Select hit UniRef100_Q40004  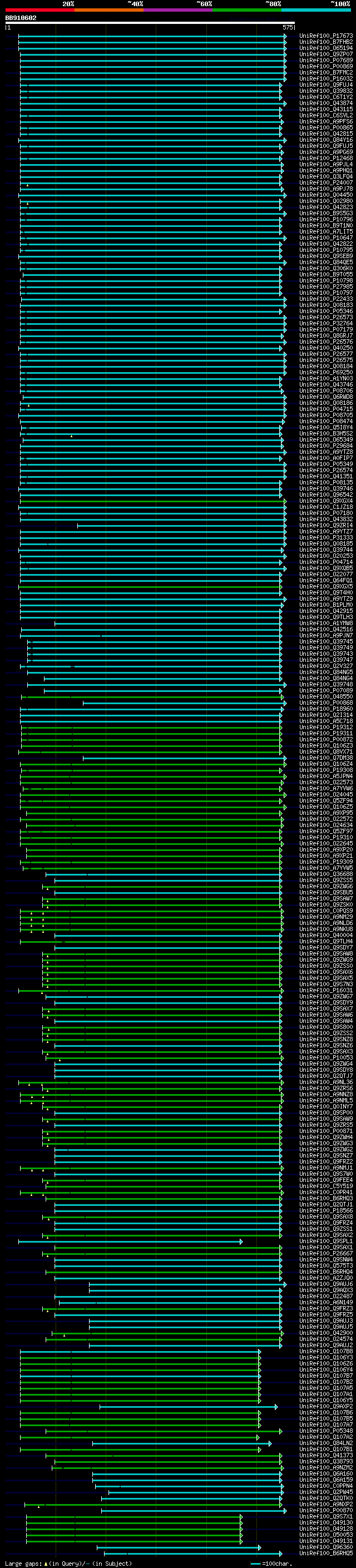click(x=326, y=935)
